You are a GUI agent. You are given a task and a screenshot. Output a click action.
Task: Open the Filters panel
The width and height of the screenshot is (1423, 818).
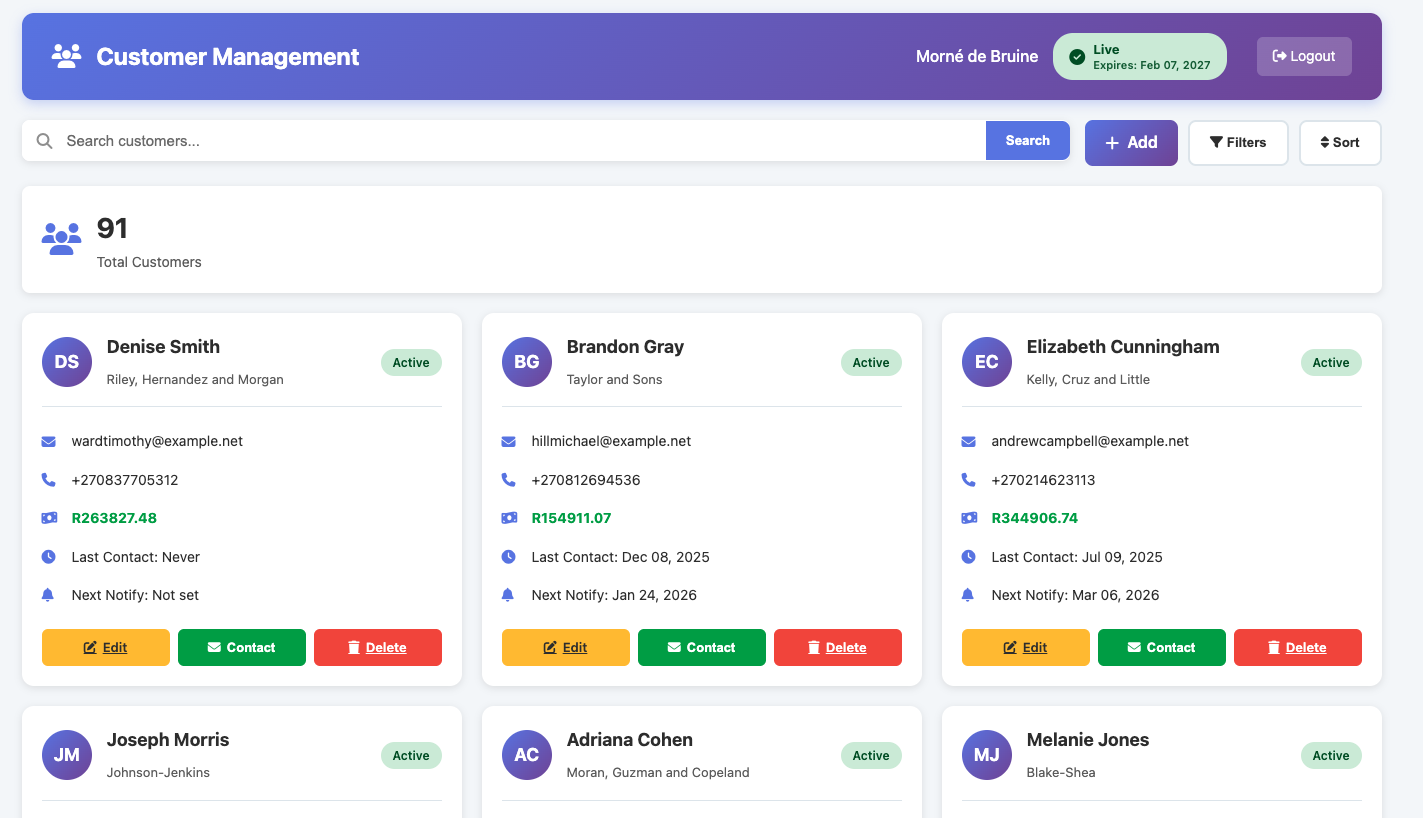[x=1238, y=142]
